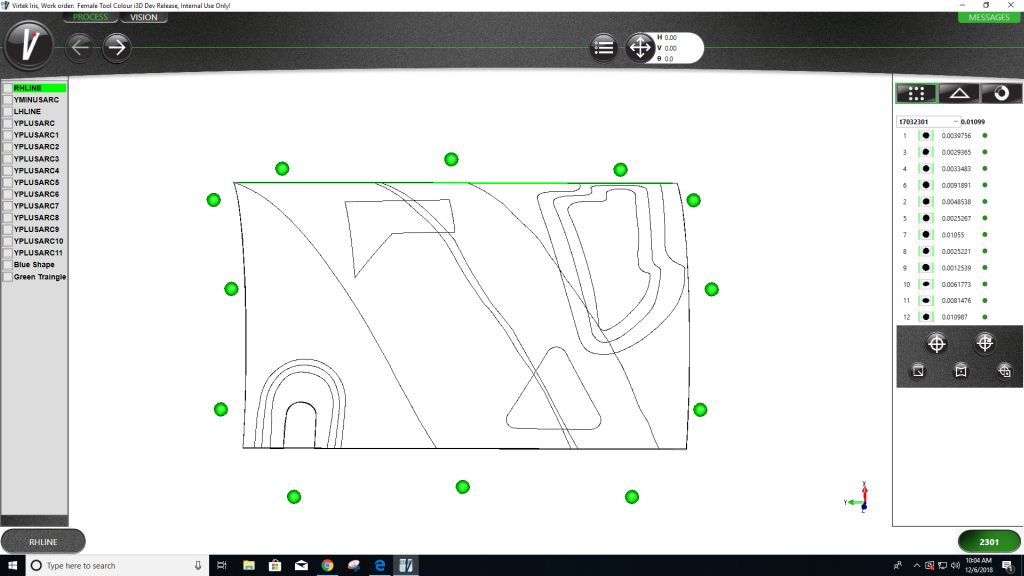Viewport: 1024px width, 576px height.
Task: Select target image for row 7
Action: 925,234
